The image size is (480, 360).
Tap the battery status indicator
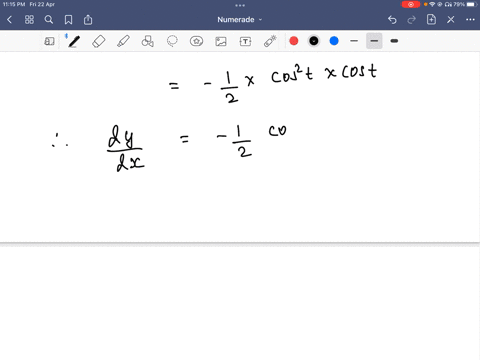tap(472, 4)
